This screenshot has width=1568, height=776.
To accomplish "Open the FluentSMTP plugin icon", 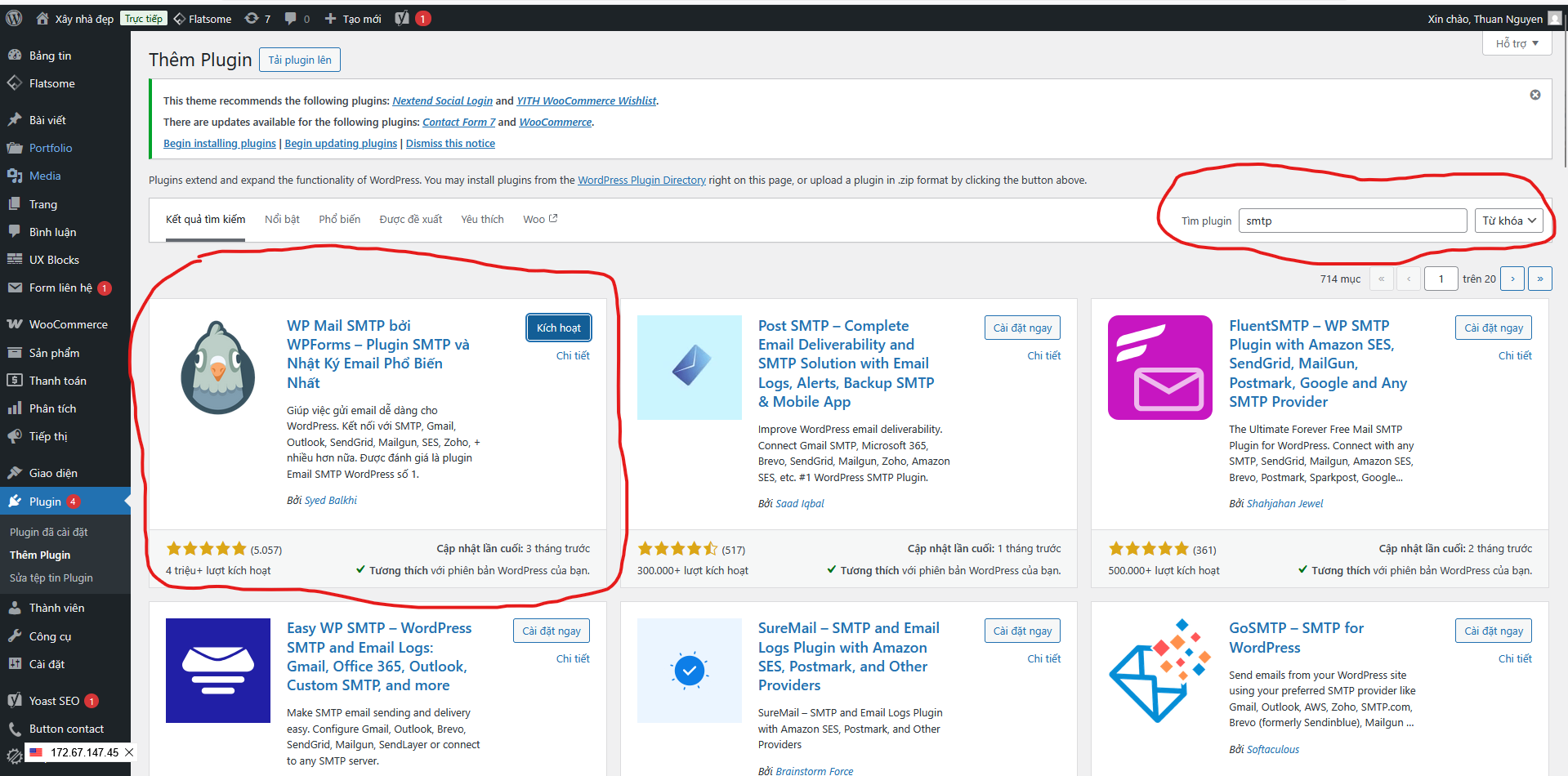I will [x=1159, y=368].
